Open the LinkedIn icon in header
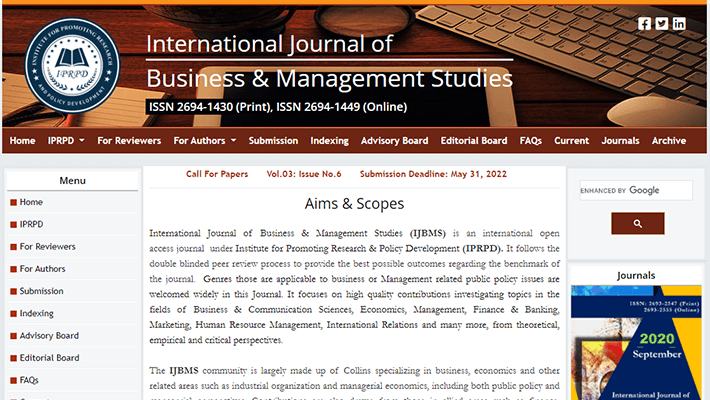Viewport: 710px width, 400px height. click(x=679, y=24)
